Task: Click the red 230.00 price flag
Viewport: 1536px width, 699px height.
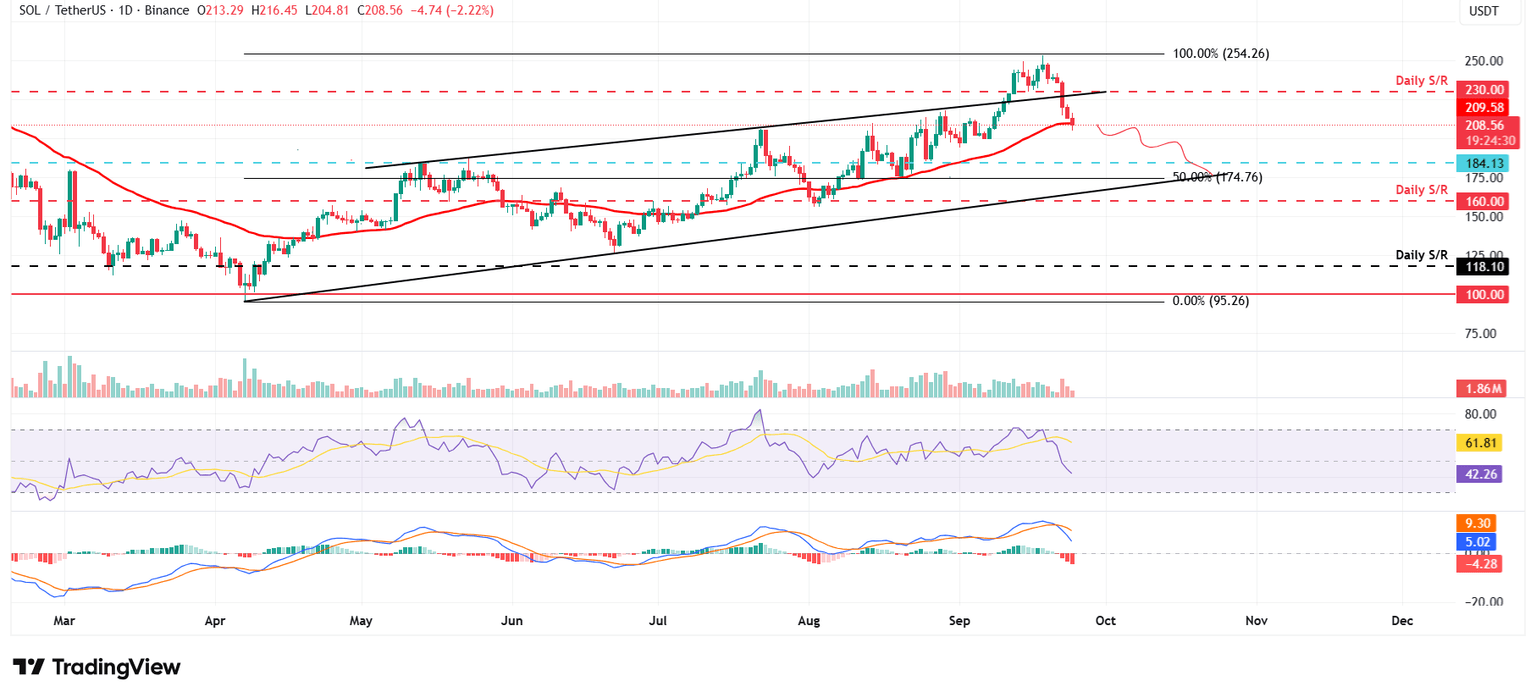Action: pyautogui.click(x=1483, y=88)
